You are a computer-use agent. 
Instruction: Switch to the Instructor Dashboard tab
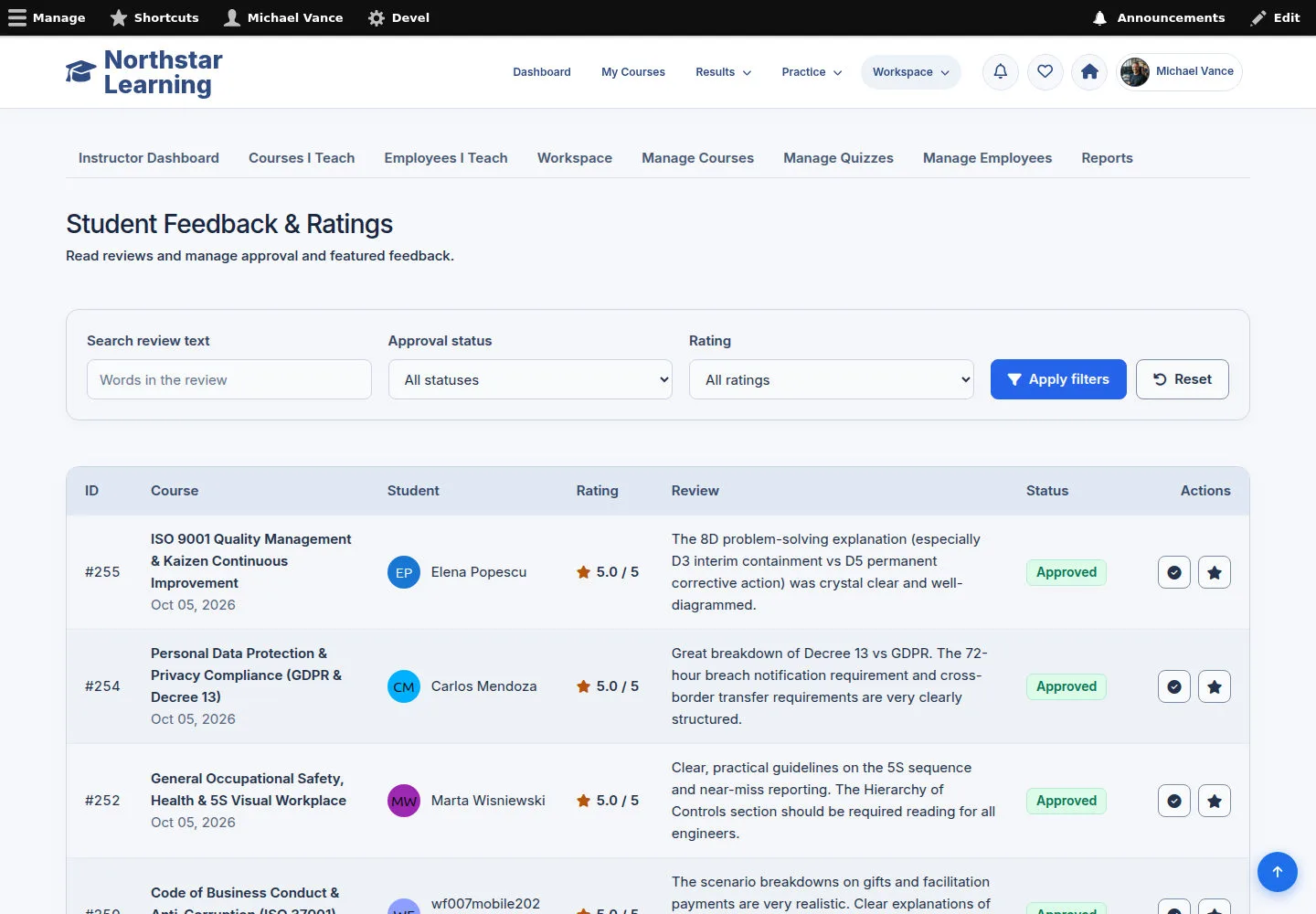tap(149, 158)
